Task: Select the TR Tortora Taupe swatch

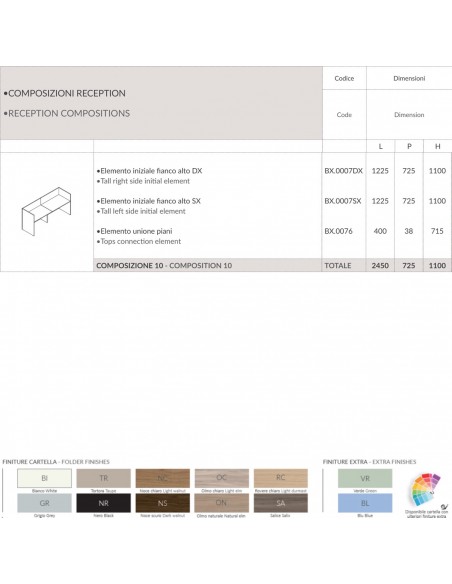Action: point(104,478)
